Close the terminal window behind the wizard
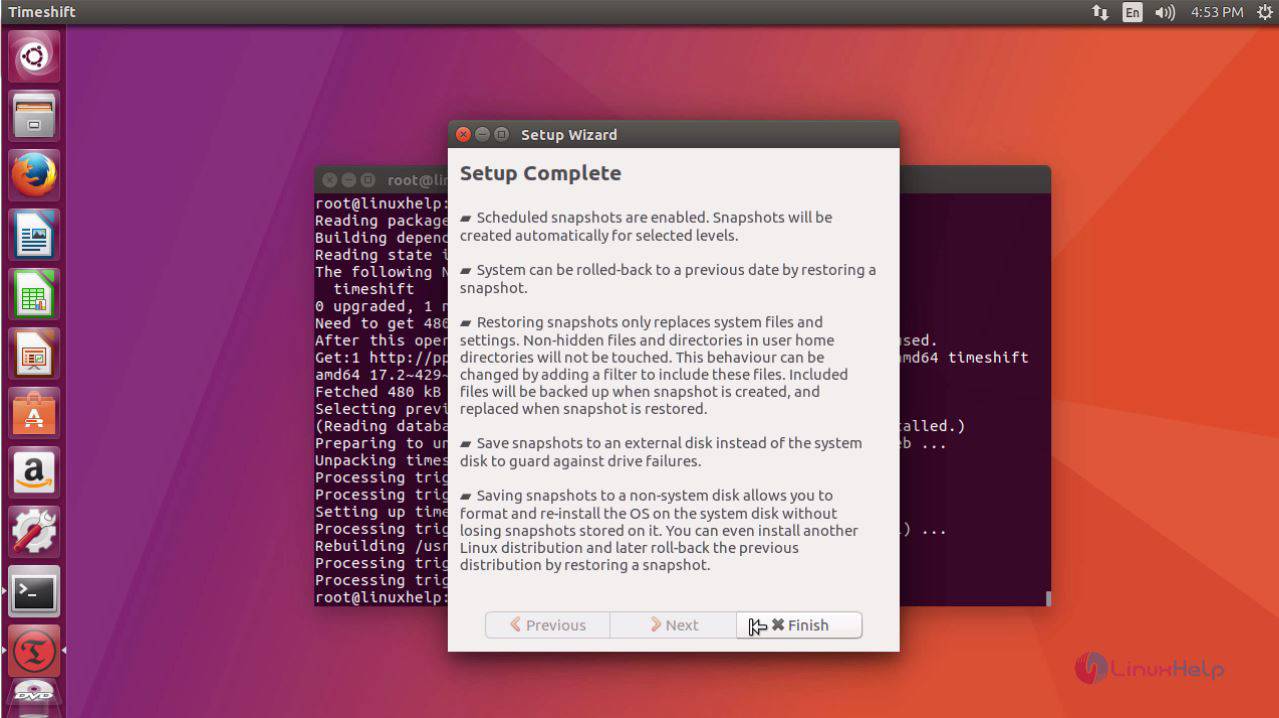Screen dimensions: 1279x718 coord(329,180)
